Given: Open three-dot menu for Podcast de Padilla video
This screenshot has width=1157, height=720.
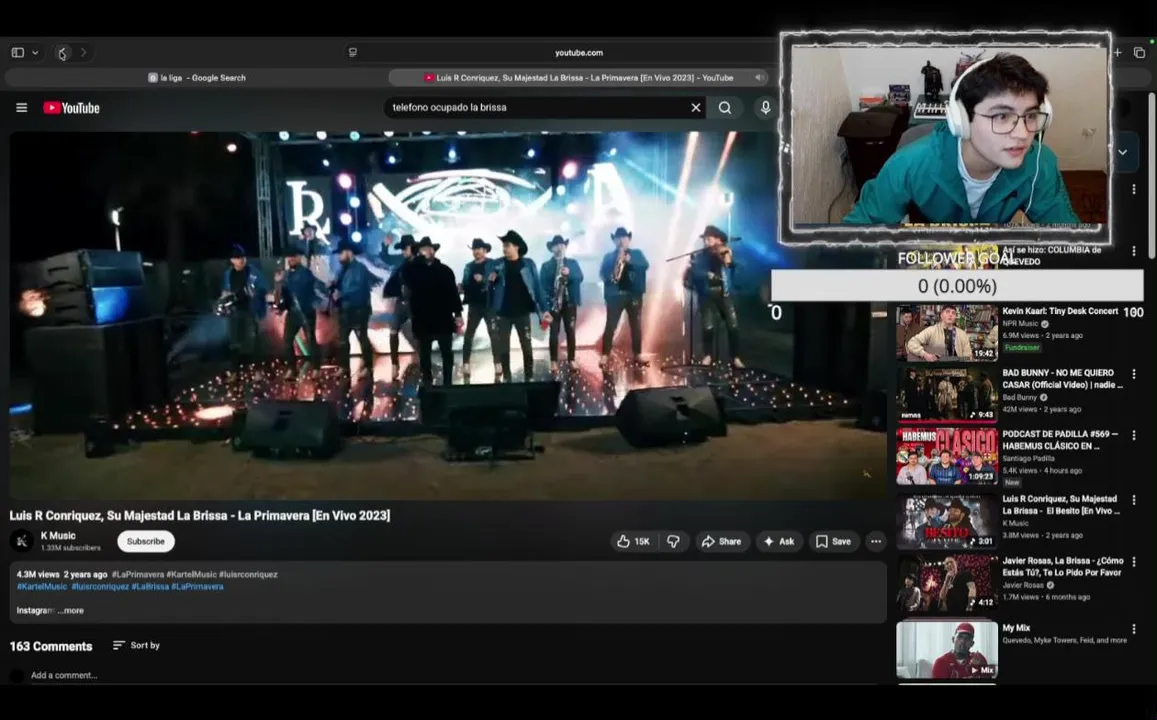Looking at the screenshot, I should point(1134,436).
